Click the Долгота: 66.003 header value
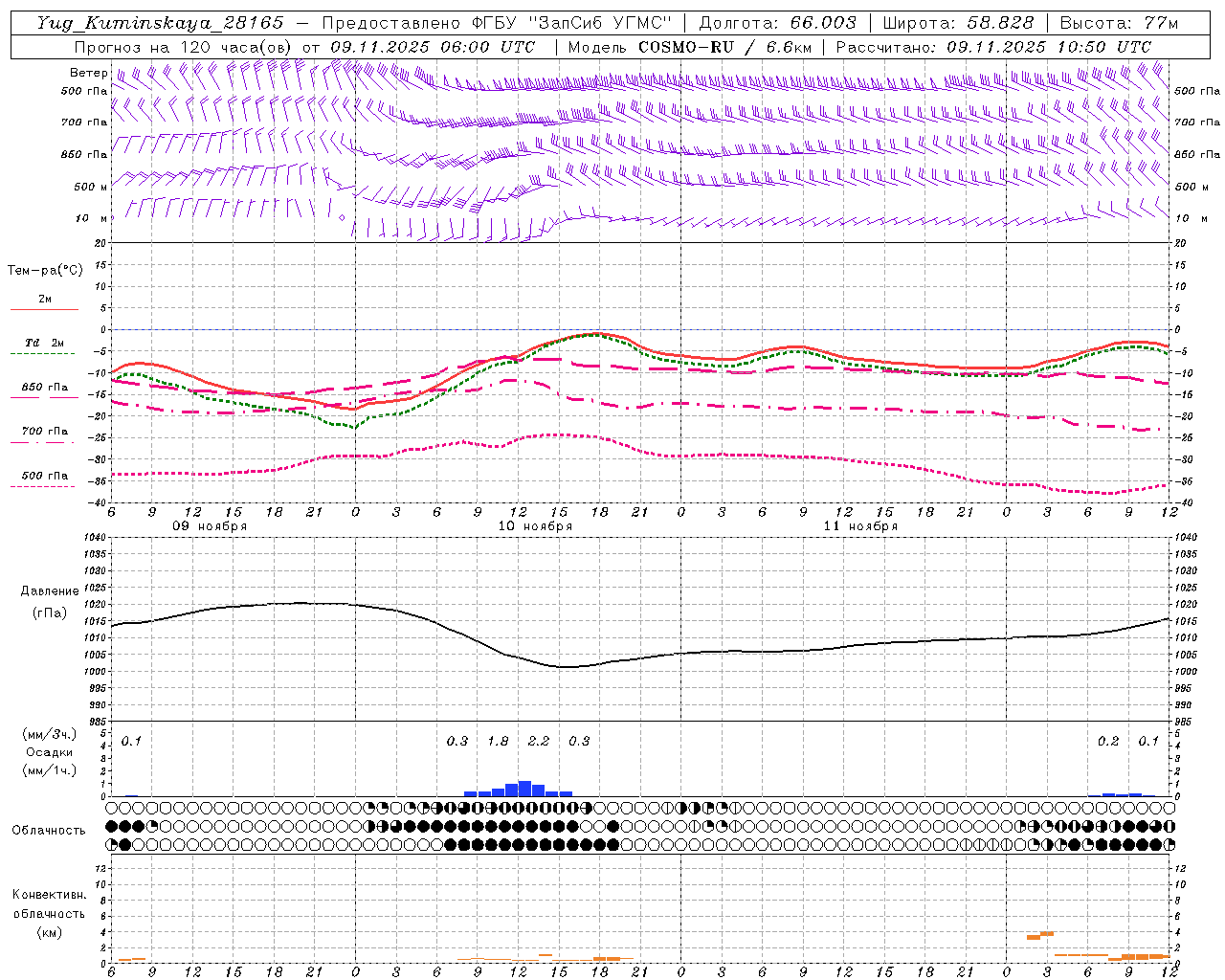Image resolution: width=1225 pixels, height=980 pixels. (777, 23)
